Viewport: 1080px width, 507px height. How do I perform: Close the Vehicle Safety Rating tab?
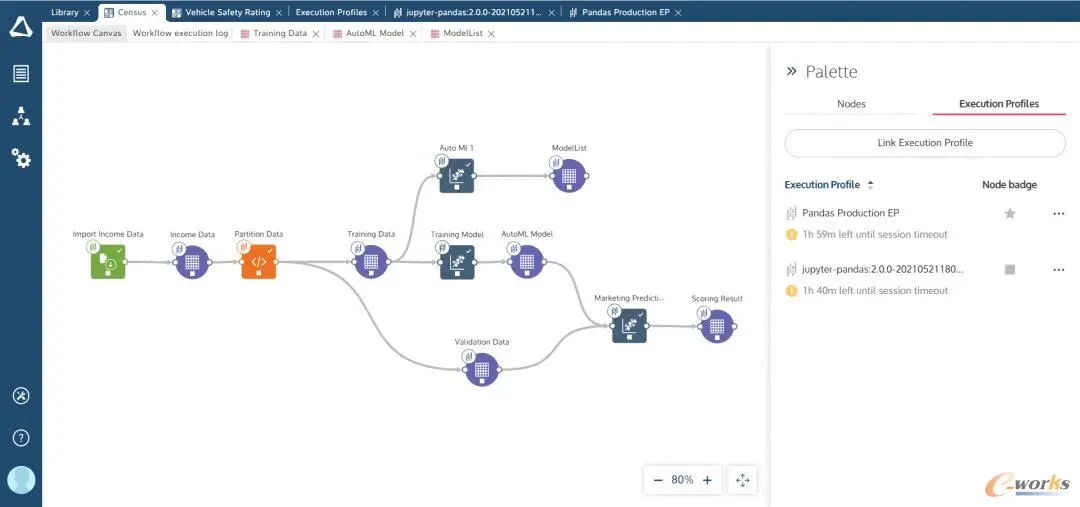tap(278, 12)
